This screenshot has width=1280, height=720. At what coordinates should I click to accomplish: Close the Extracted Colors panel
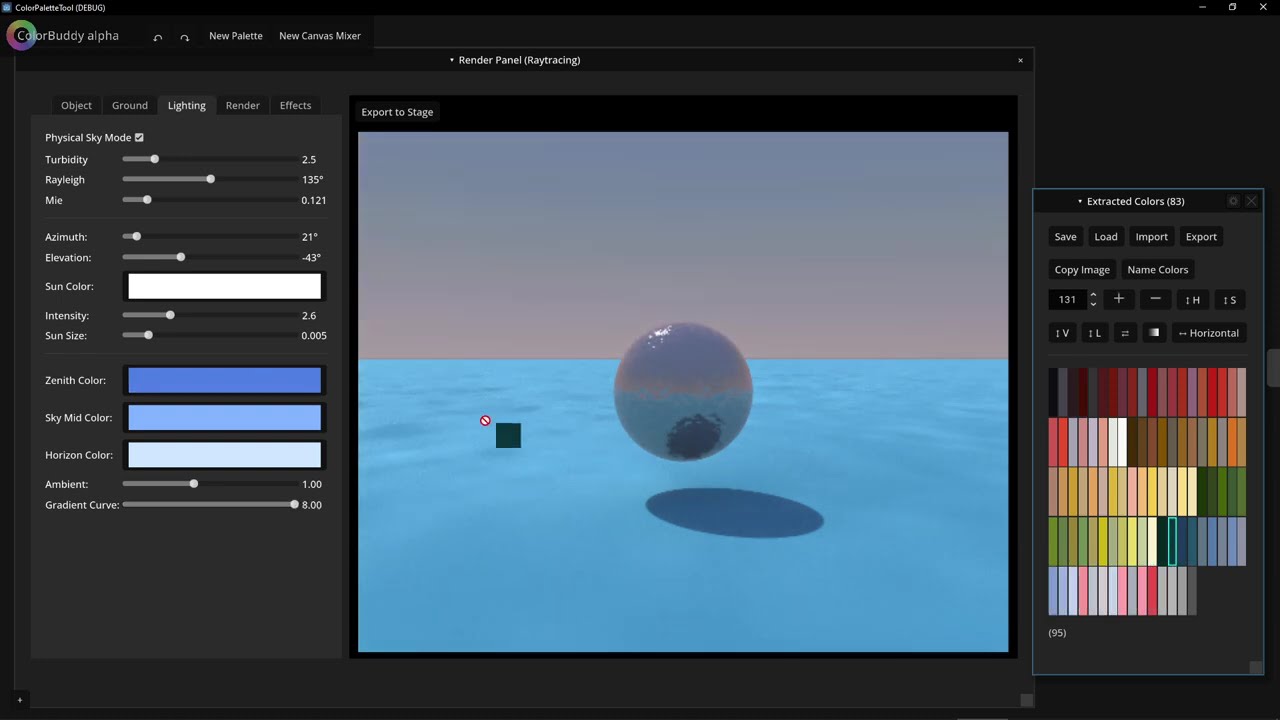coord(1251,201)
